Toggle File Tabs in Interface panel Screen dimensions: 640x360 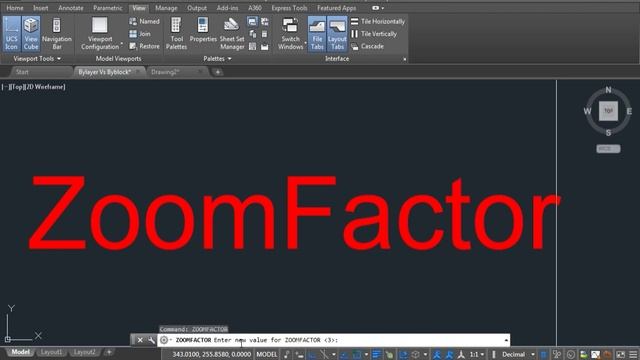tap(317, 34)
